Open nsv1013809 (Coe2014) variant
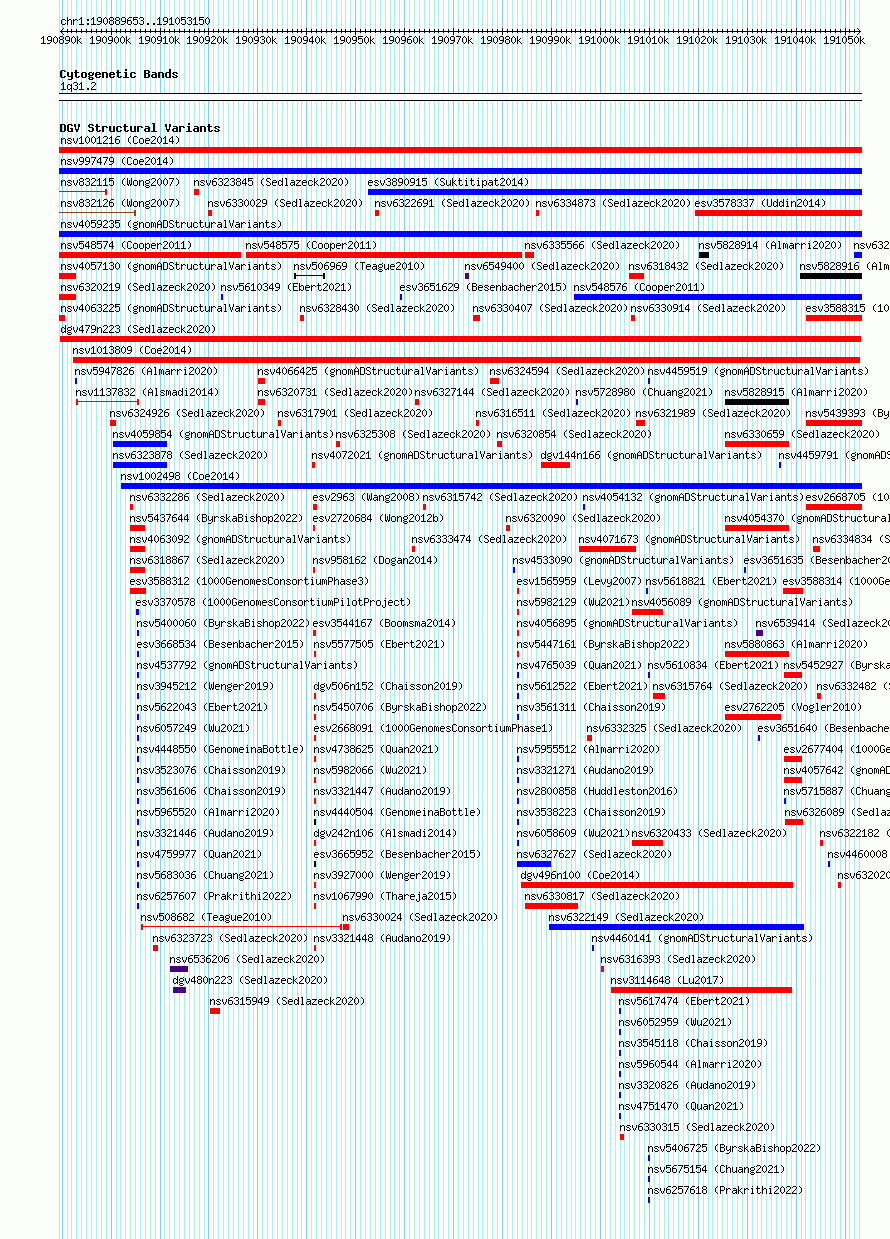Image resolution: width=890 pixels, height=1239 pixels. (x=131, y=350)
